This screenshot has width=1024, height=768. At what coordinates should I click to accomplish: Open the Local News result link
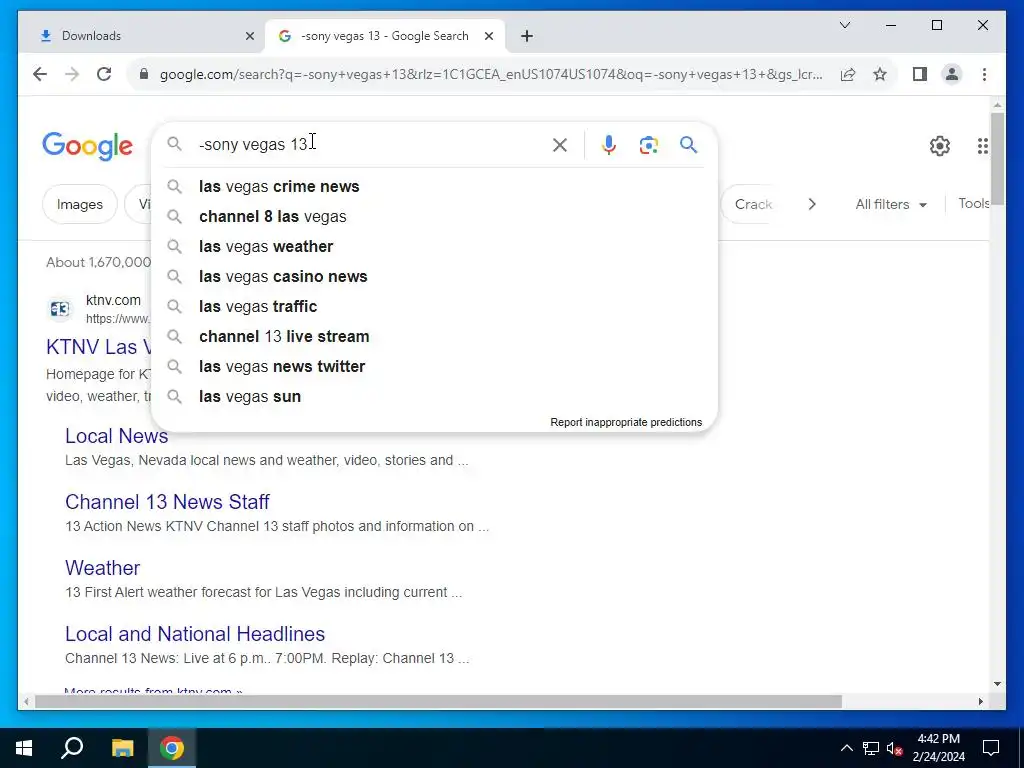click(x=116, y=436)
